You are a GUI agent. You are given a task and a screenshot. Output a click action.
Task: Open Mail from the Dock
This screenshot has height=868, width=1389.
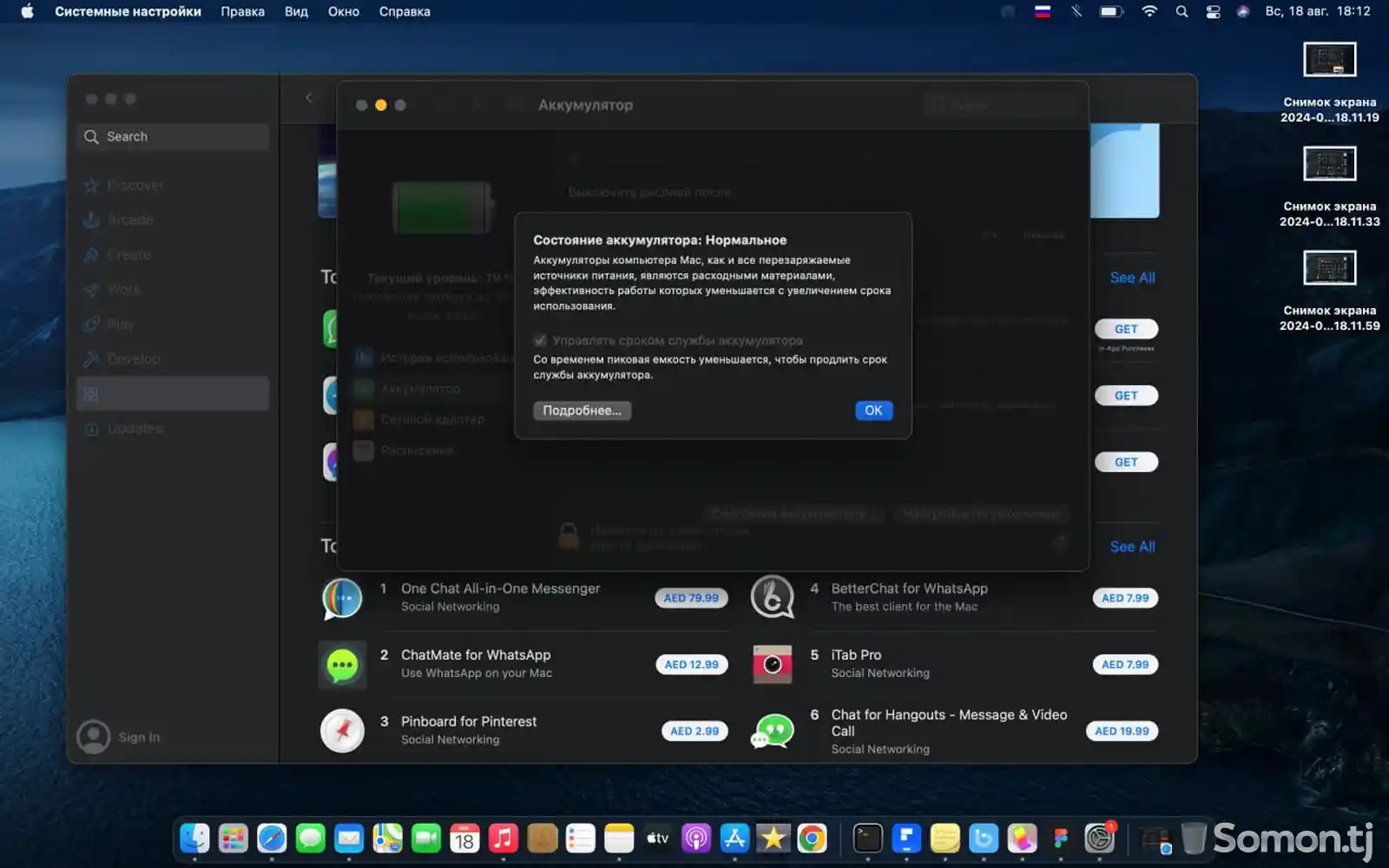point(349,838)
